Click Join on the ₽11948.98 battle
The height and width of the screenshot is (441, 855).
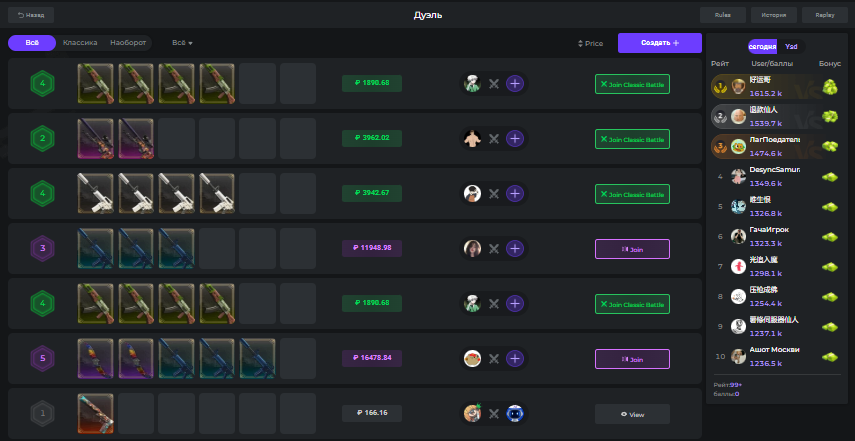pos(632,249)
